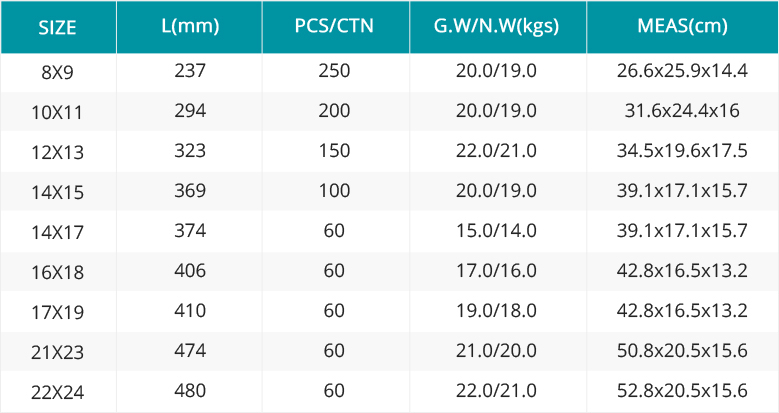Viewport: 779px width, 413px height.
Task: Select the PCS/CTN column header
Action: tap(335, 27)
